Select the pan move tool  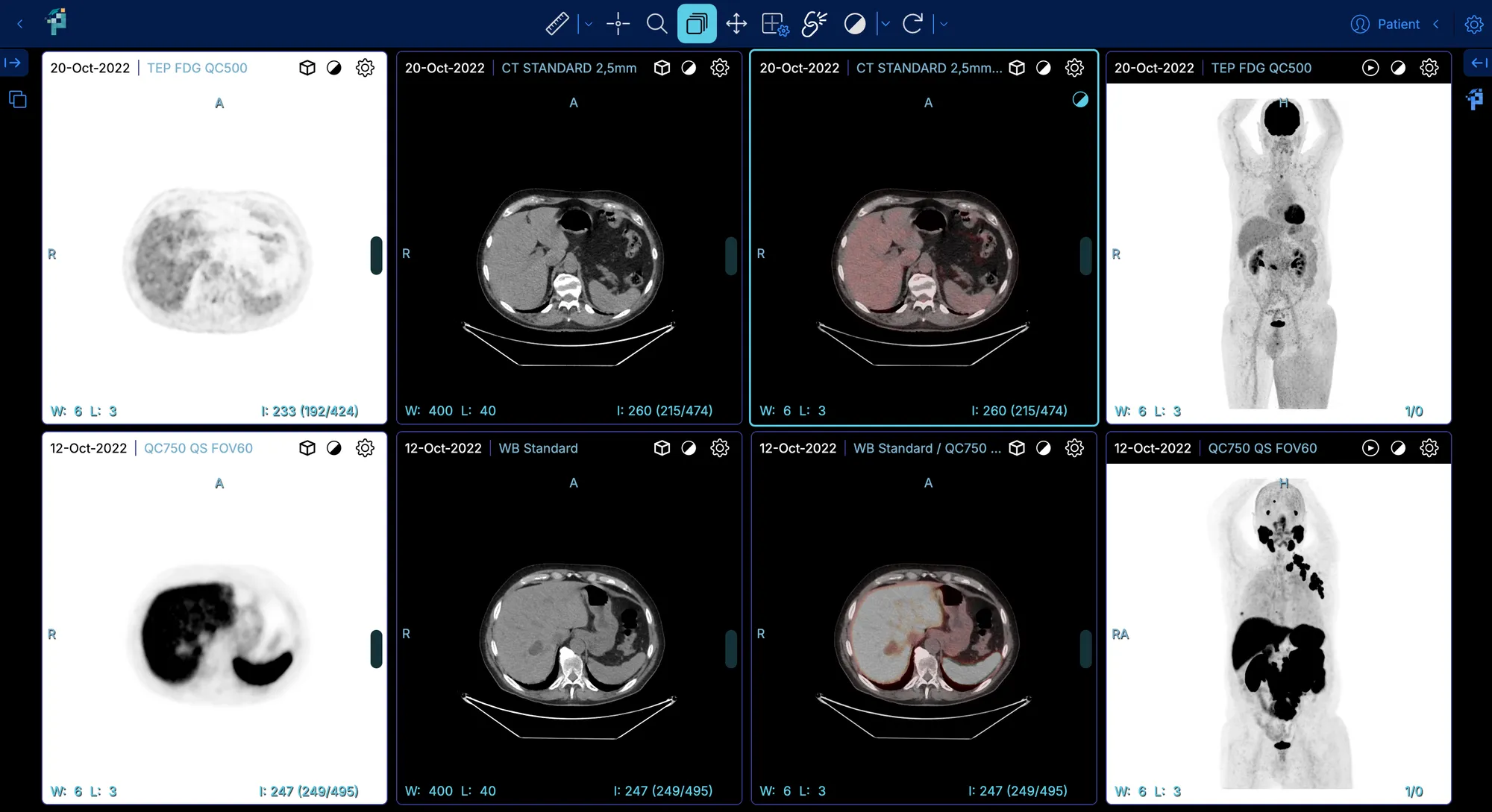(x=736, y=24)
